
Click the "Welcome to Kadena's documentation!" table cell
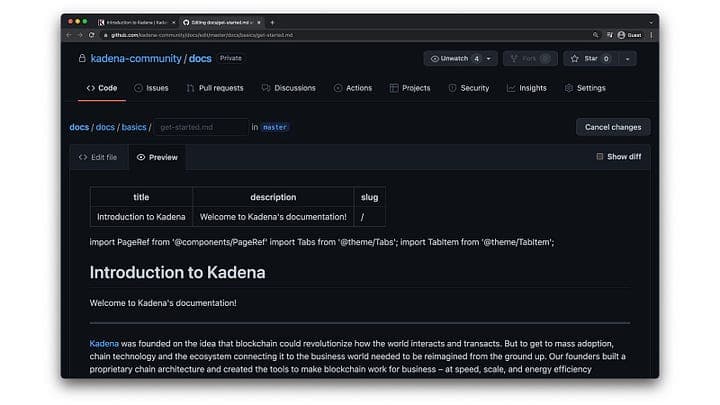coord(273,217)
